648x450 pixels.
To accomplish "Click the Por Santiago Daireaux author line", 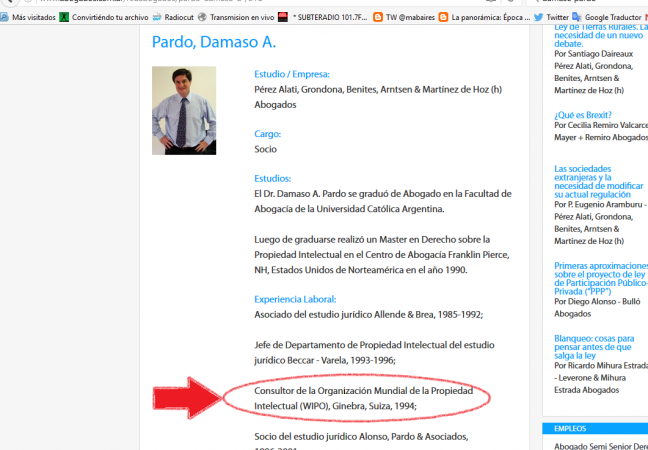I will point(593,54).
